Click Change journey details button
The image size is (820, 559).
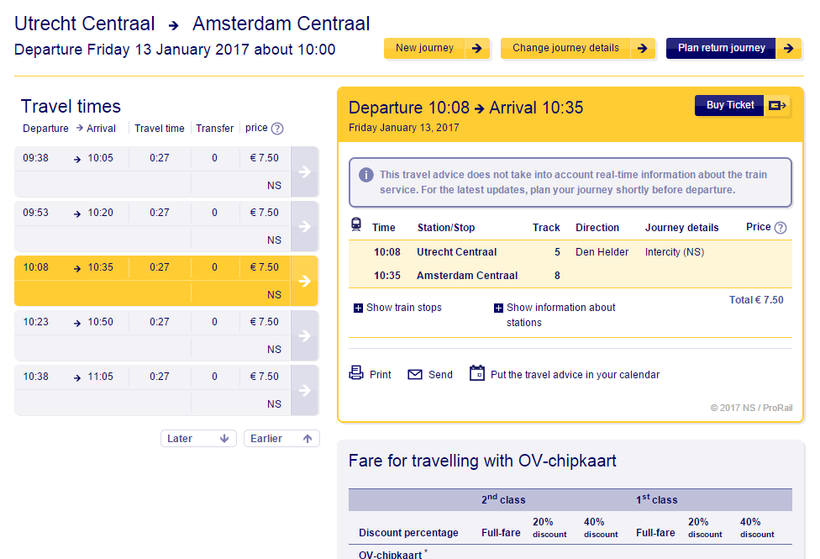577,48
